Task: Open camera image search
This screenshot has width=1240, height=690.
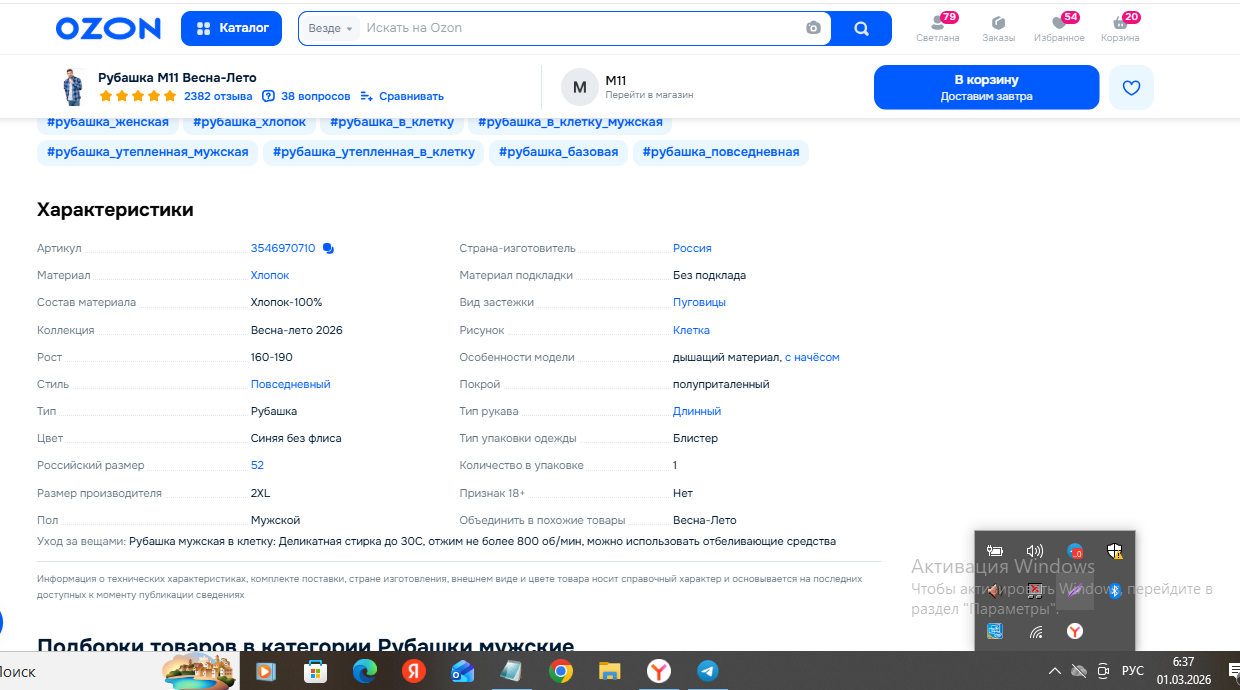Action: coord(814,28)
